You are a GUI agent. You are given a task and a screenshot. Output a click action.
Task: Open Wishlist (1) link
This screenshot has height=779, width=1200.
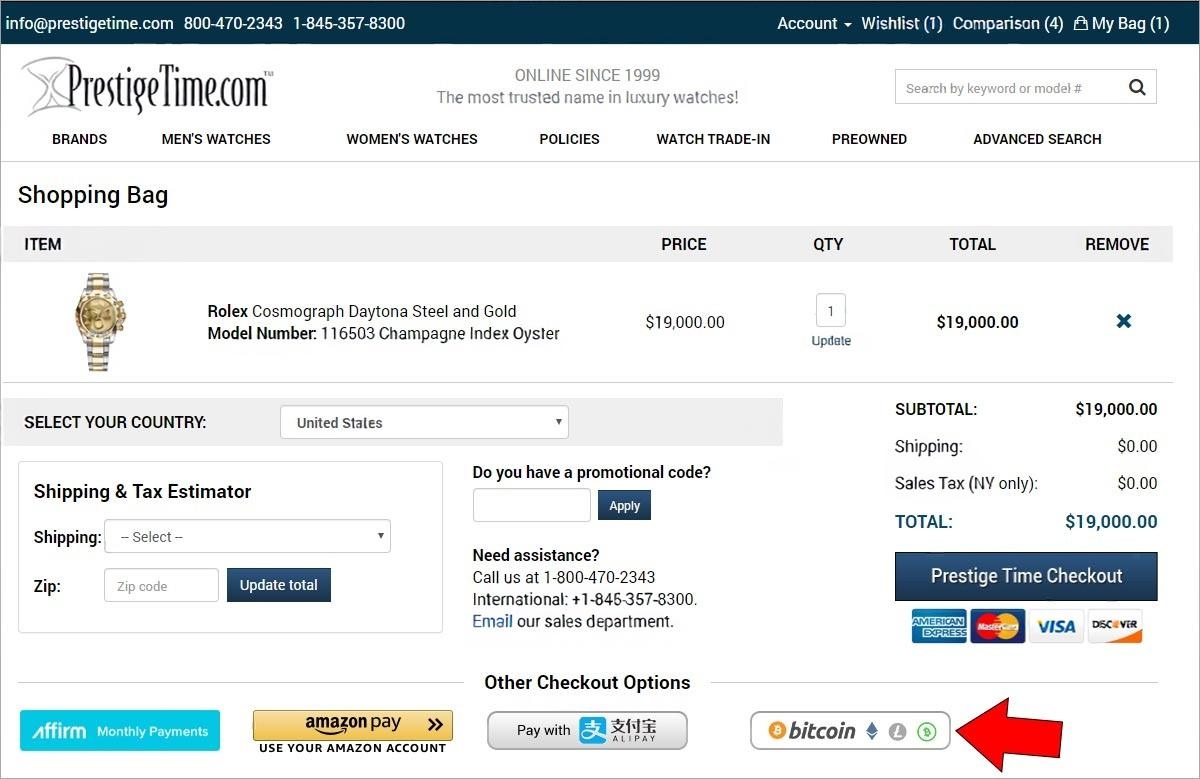(x=902, y=23)
